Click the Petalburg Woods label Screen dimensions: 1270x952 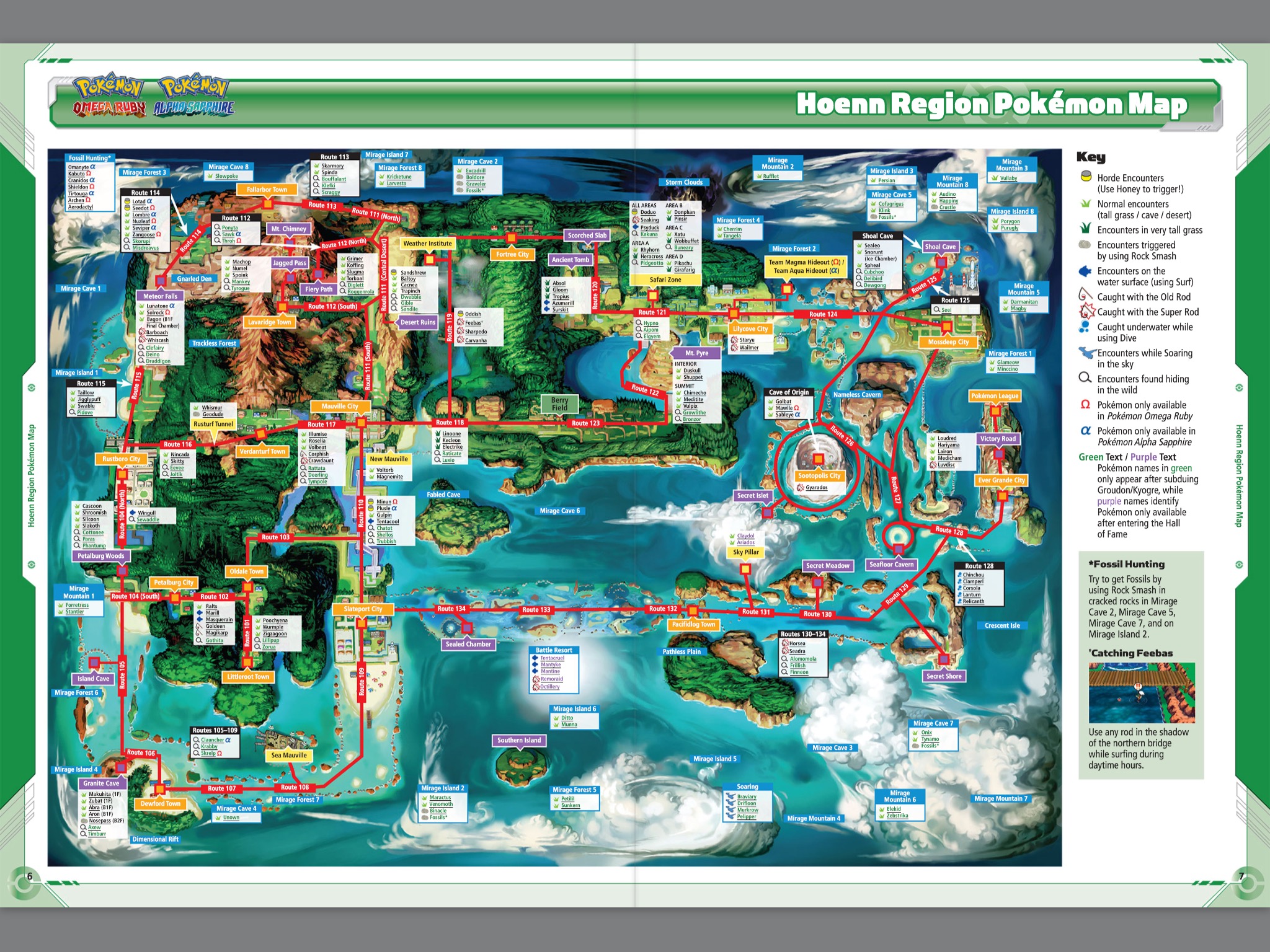100,556
